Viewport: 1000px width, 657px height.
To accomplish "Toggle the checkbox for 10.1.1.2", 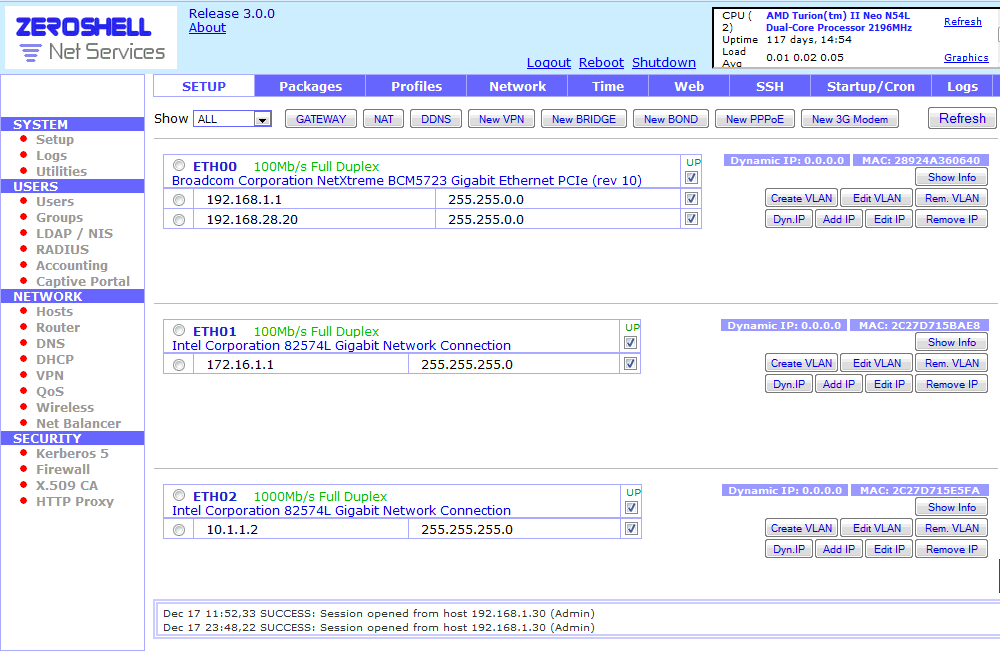I will [631, 529].
